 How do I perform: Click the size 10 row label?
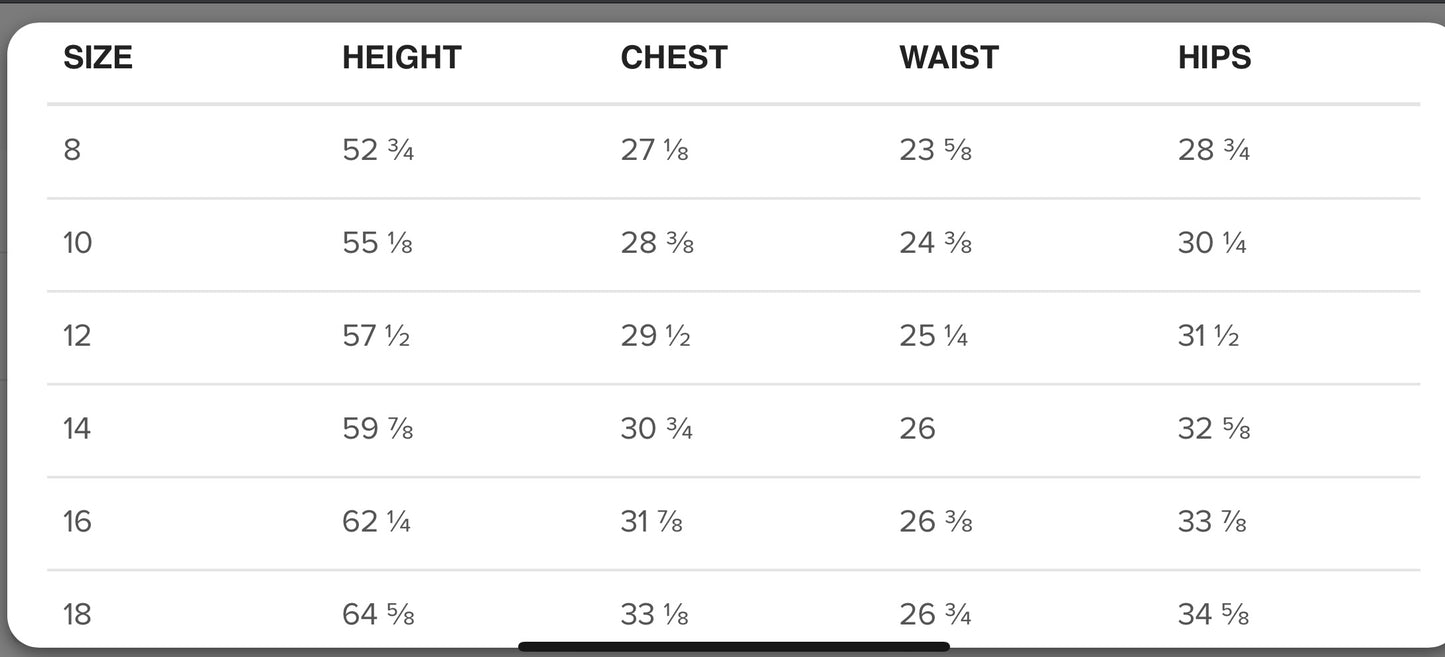(77, 243)
